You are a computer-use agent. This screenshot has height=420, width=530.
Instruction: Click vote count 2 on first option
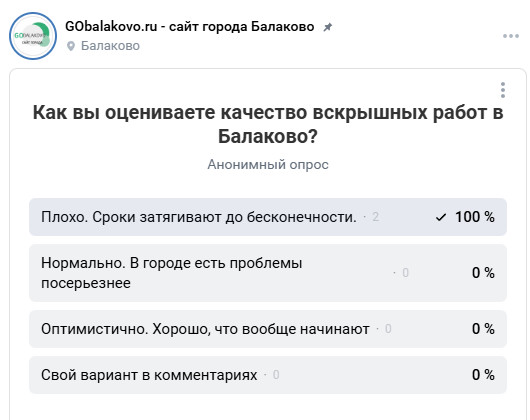[375, 217]
